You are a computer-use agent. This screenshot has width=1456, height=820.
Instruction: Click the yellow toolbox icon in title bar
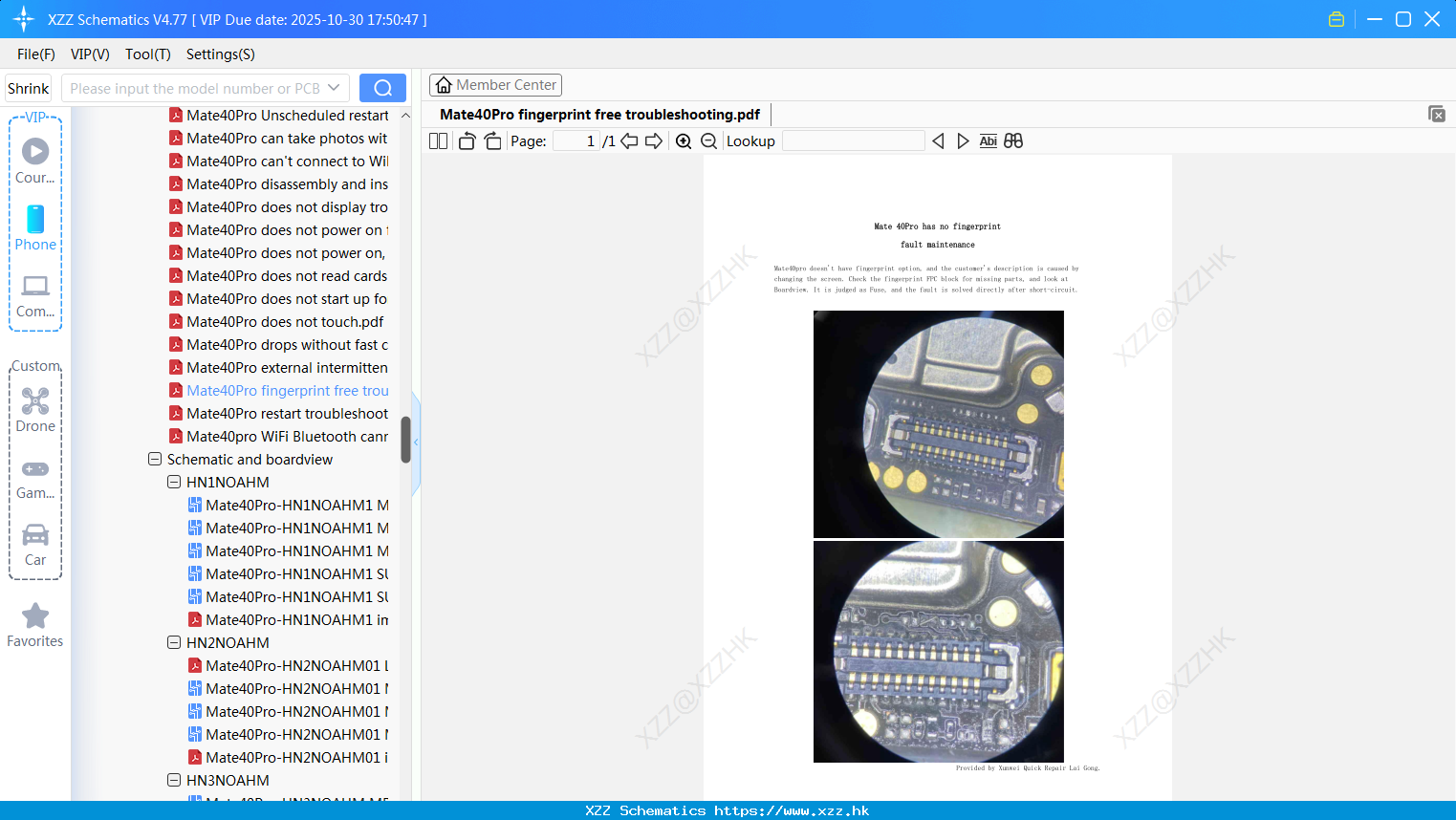(1336, 19)
